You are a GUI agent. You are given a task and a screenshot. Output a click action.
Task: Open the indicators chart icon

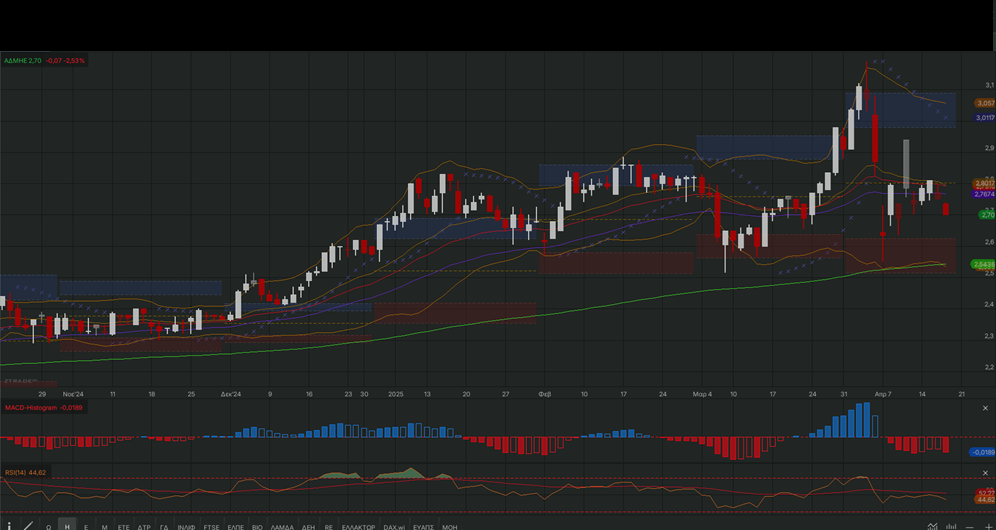tap(932, 526)
